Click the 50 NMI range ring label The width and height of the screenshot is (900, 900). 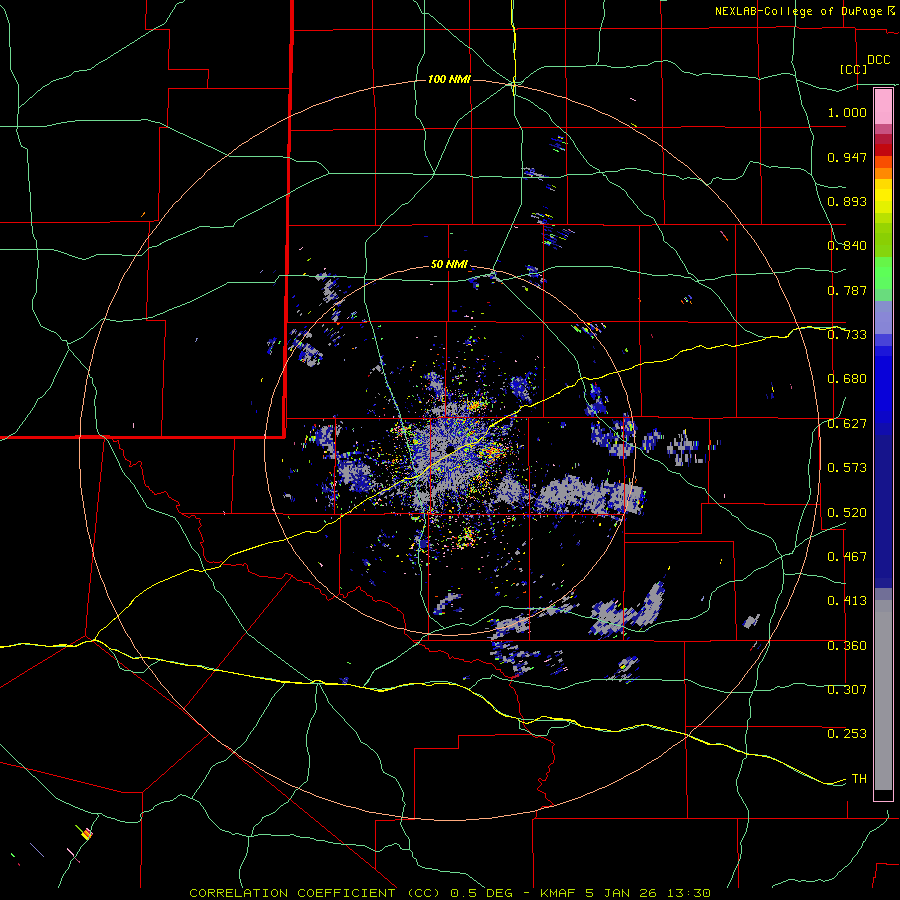449,264
